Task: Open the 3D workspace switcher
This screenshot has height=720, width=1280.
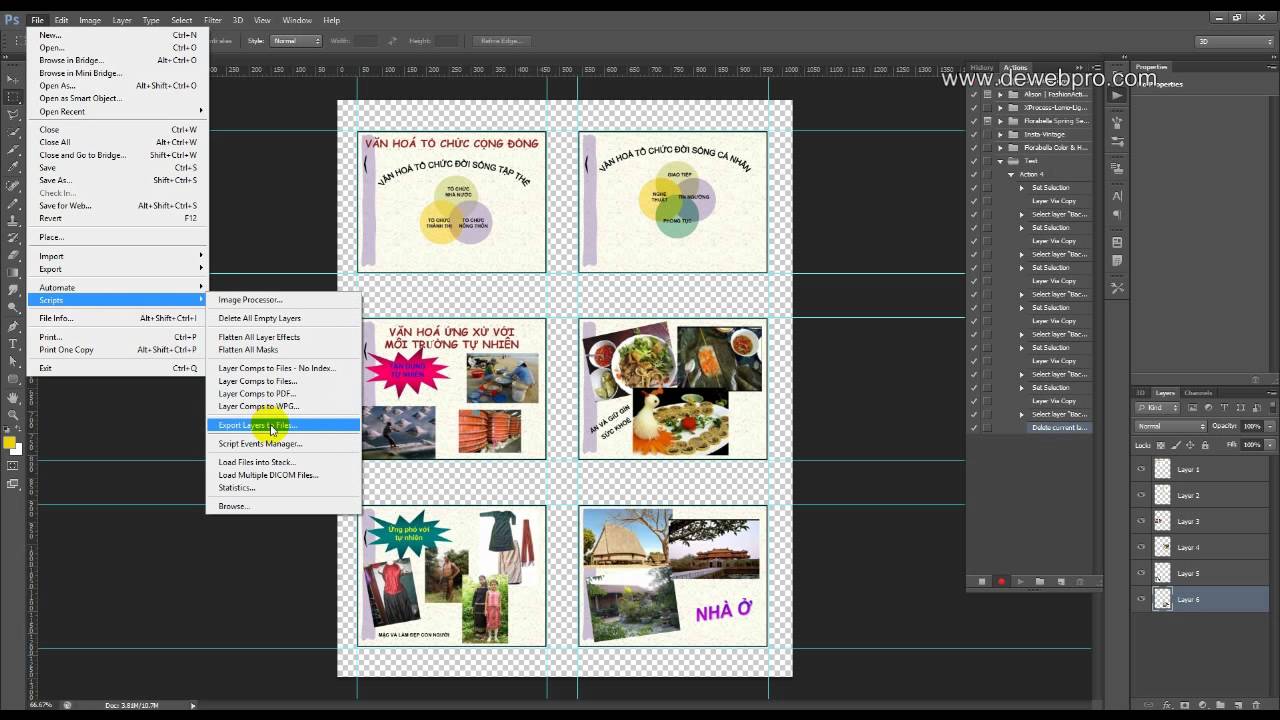Action: click(x=1234, y=41)
